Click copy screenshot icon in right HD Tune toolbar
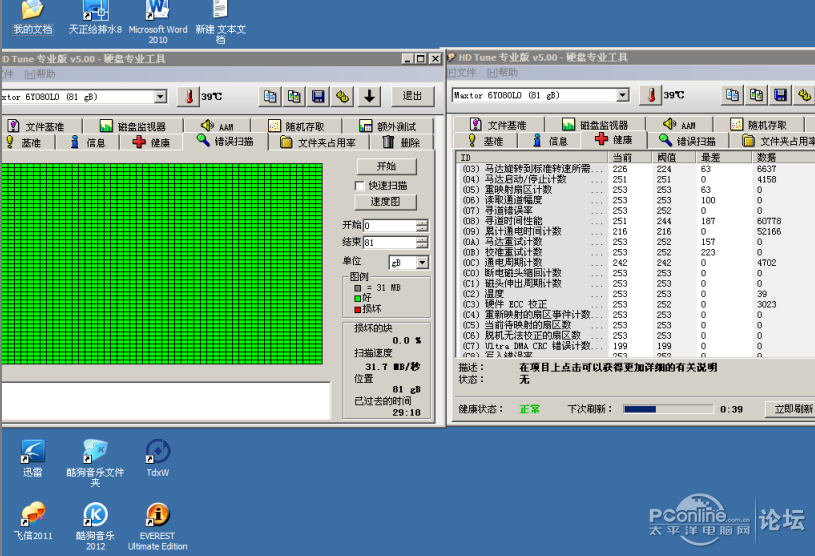Image resolution: width=815 pixels, height=556 pixels. click(756, 95)
